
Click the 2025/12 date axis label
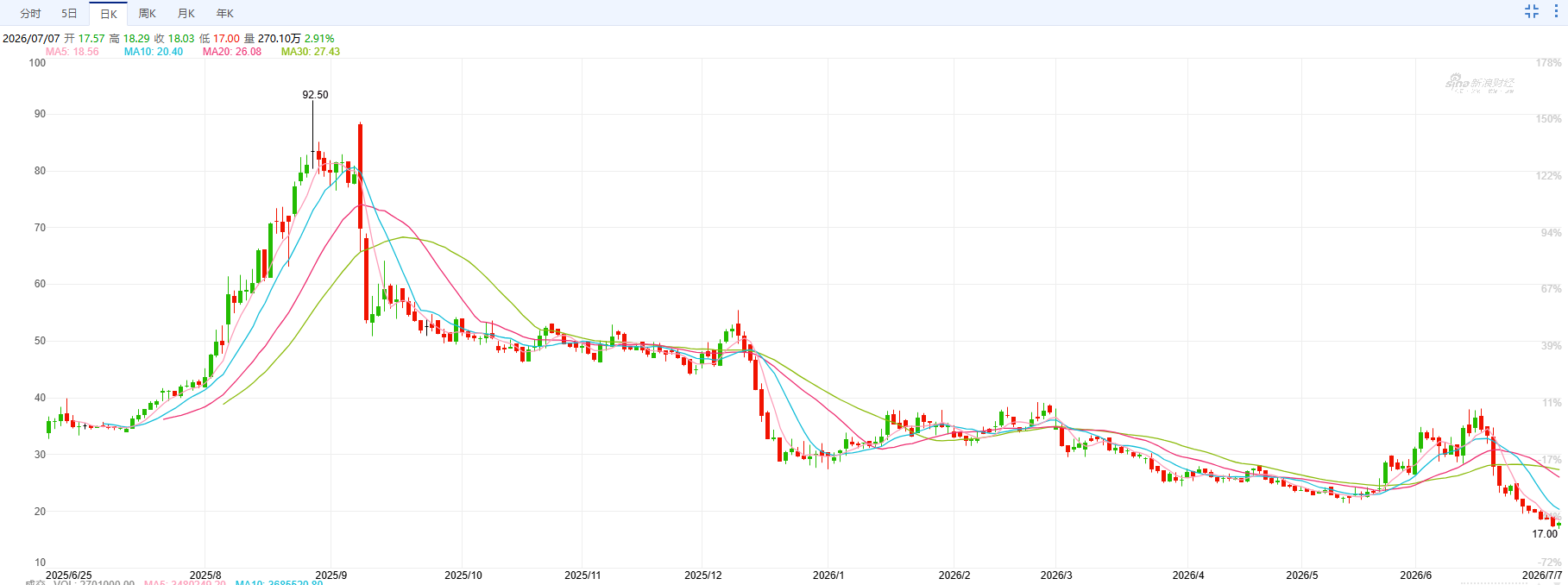pos(703,576)
